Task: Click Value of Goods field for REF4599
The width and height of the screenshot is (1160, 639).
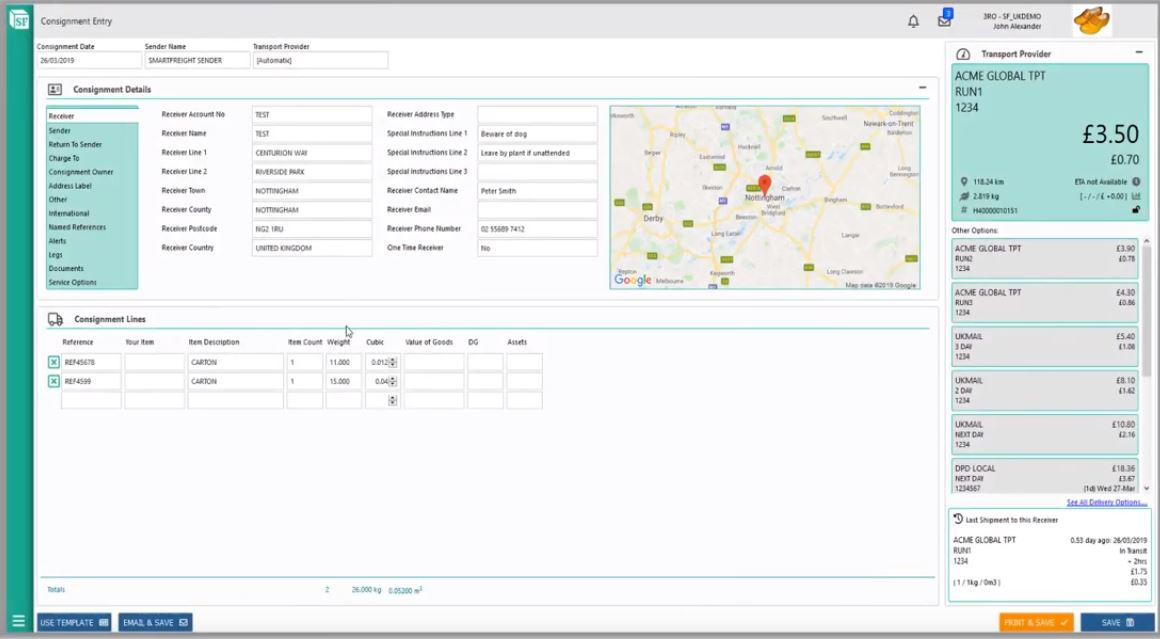Action: 434,382
